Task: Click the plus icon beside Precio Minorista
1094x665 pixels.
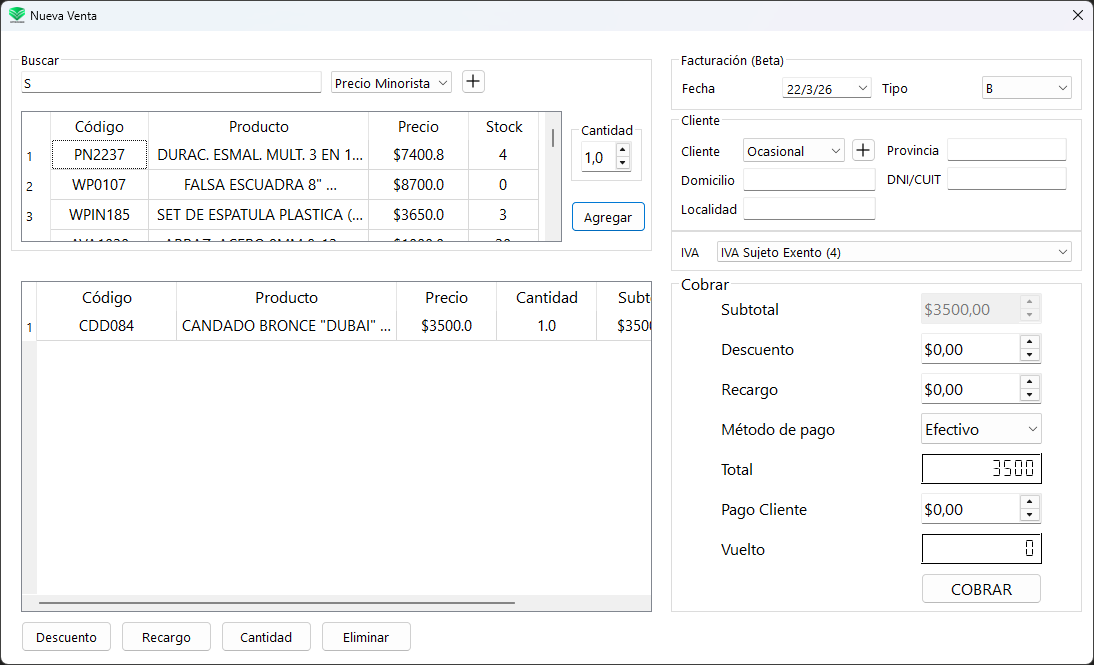Action: 472,81
